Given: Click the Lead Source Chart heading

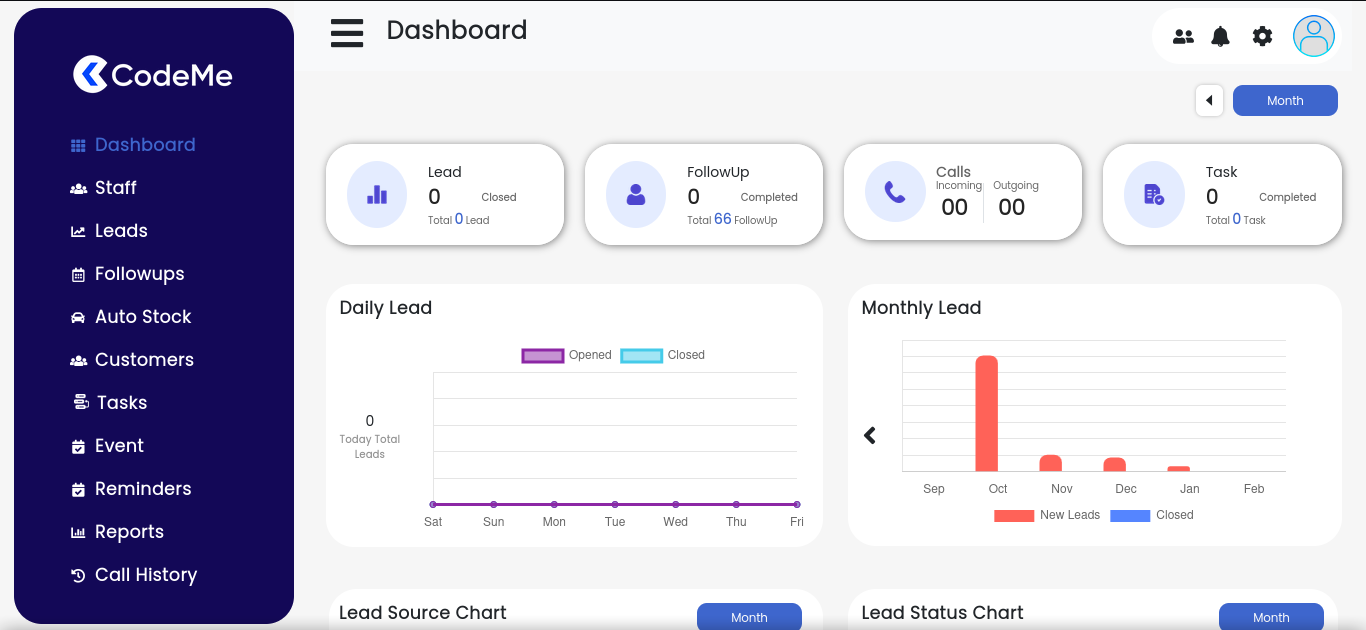Looking at the screenshot, I should [x=423, y=613].
